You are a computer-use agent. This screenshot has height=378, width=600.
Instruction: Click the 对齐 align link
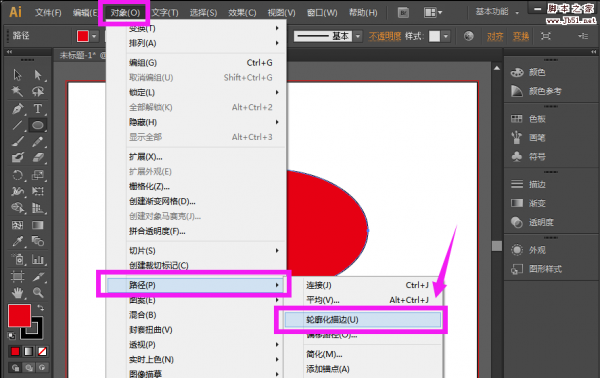(495, 36)
